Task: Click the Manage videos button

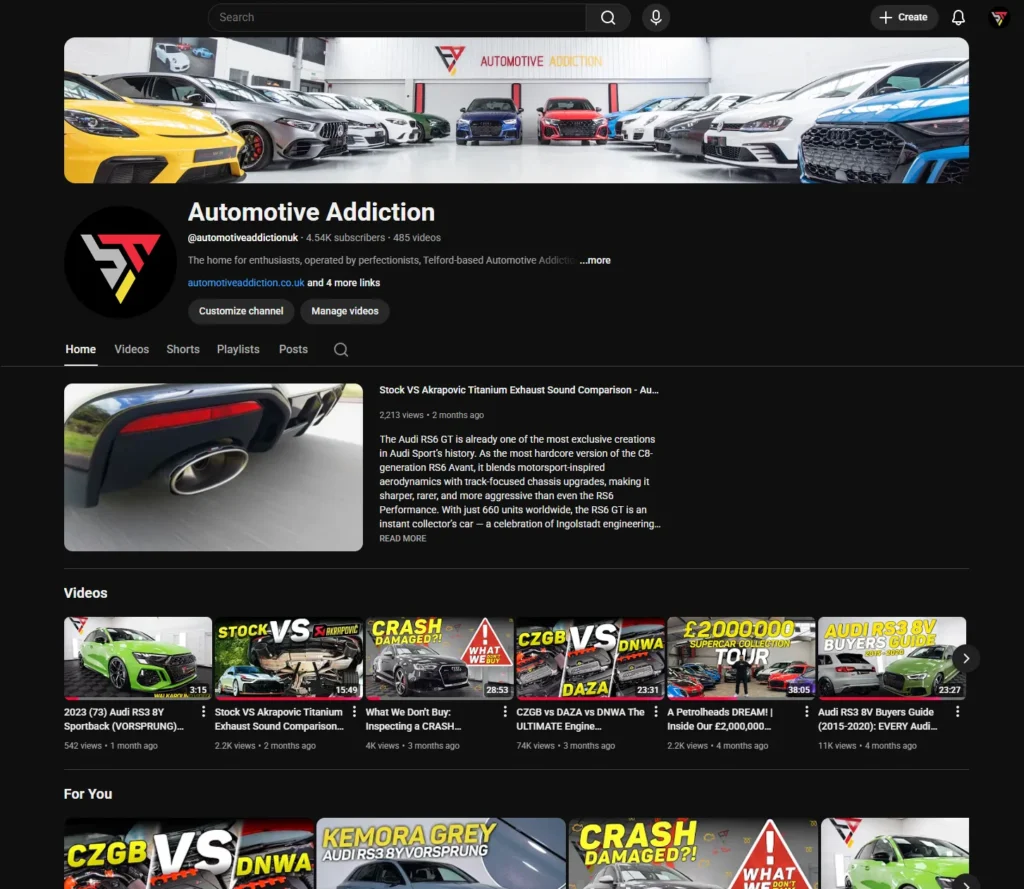Action: click(344, 311)
